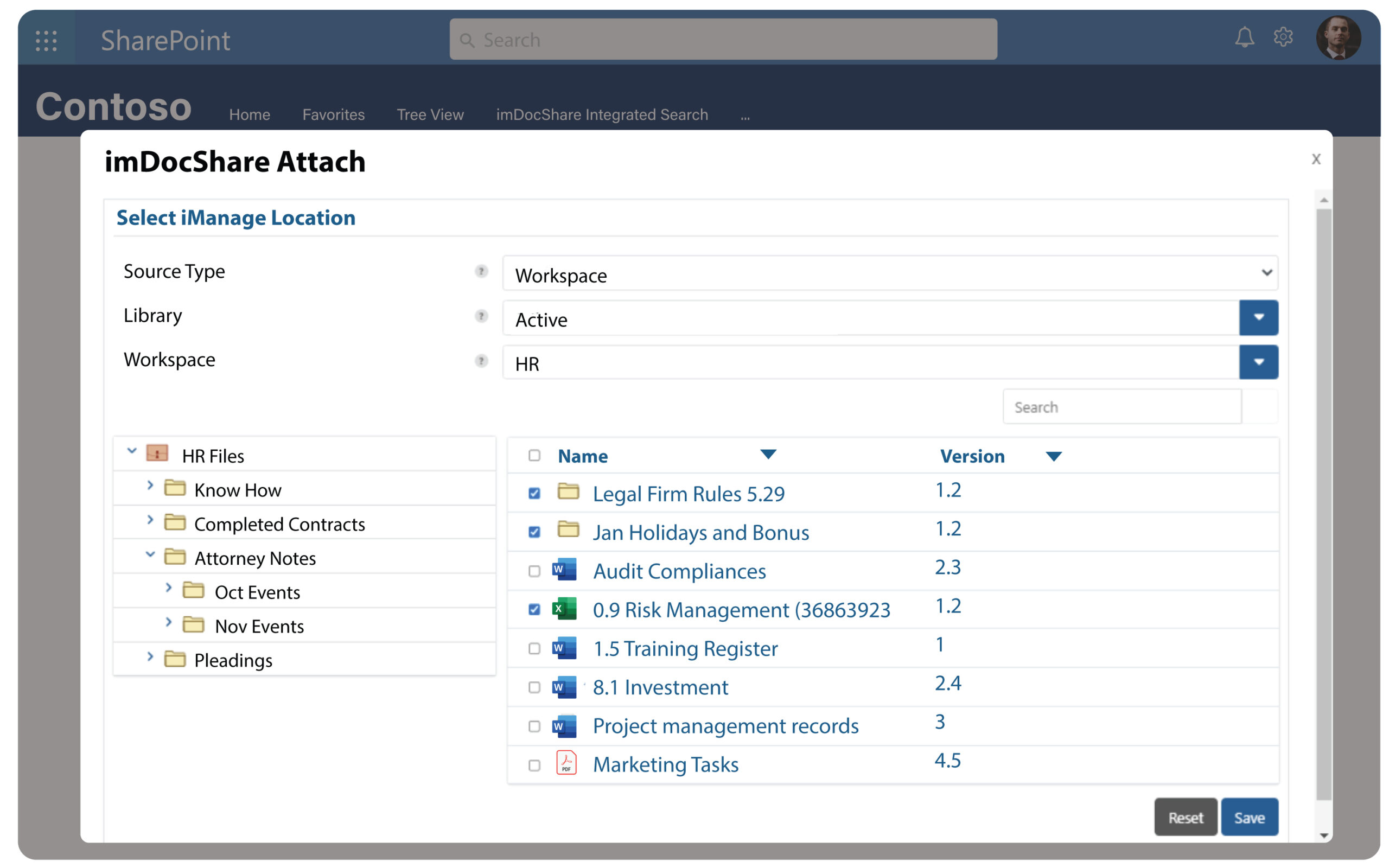The image size is (1389, 868).
Task: Open the SharePoint app launcher grid
Action: point(47,40)
